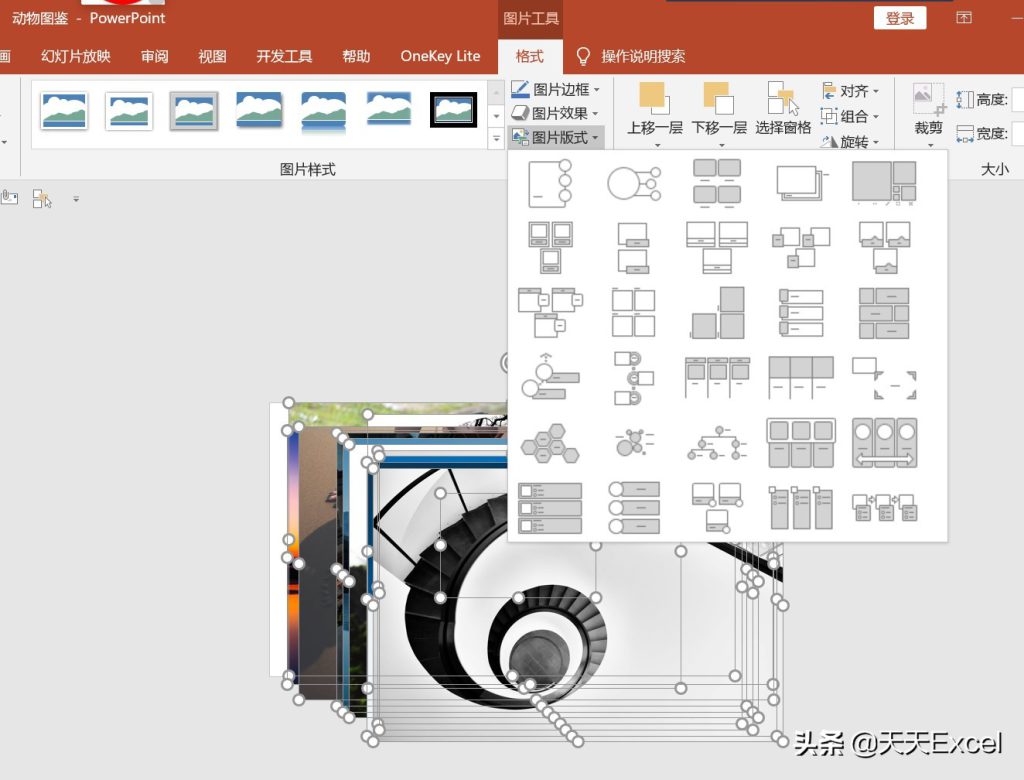Switch to the Format (格式) tab
The width and height of the screenshot is (1024, 780).
529,56
